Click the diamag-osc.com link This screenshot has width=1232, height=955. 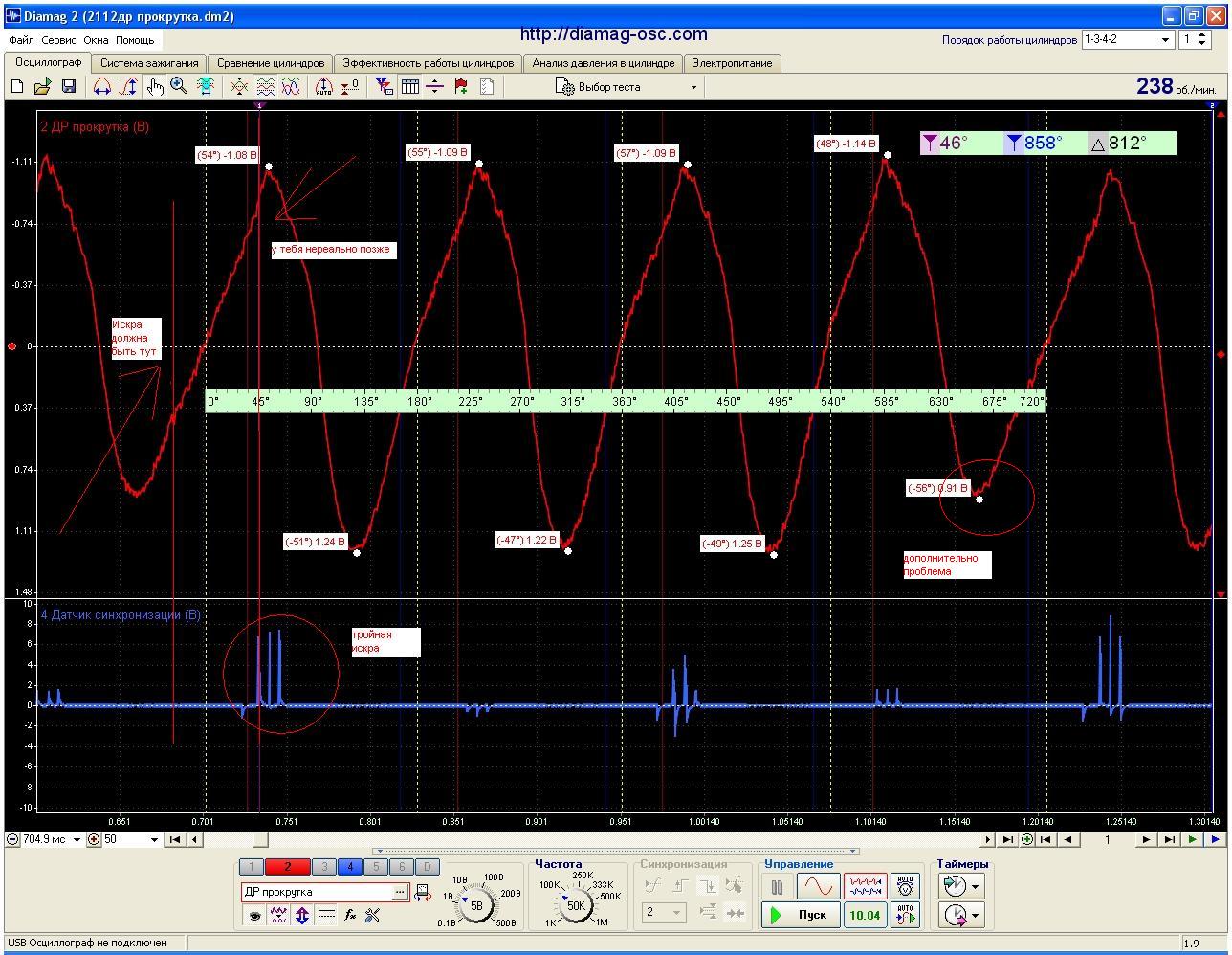tap(613, 34)
